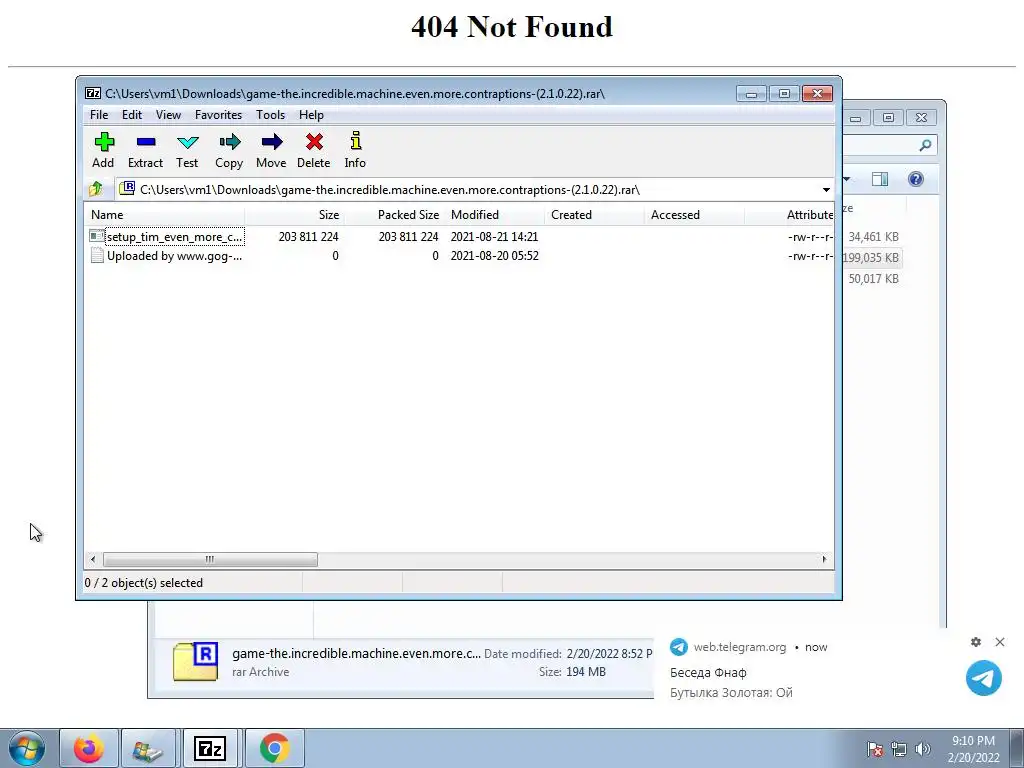The image size is (1024, 768).
Task: Sort by Created column header
Action: tap(594, 215)
